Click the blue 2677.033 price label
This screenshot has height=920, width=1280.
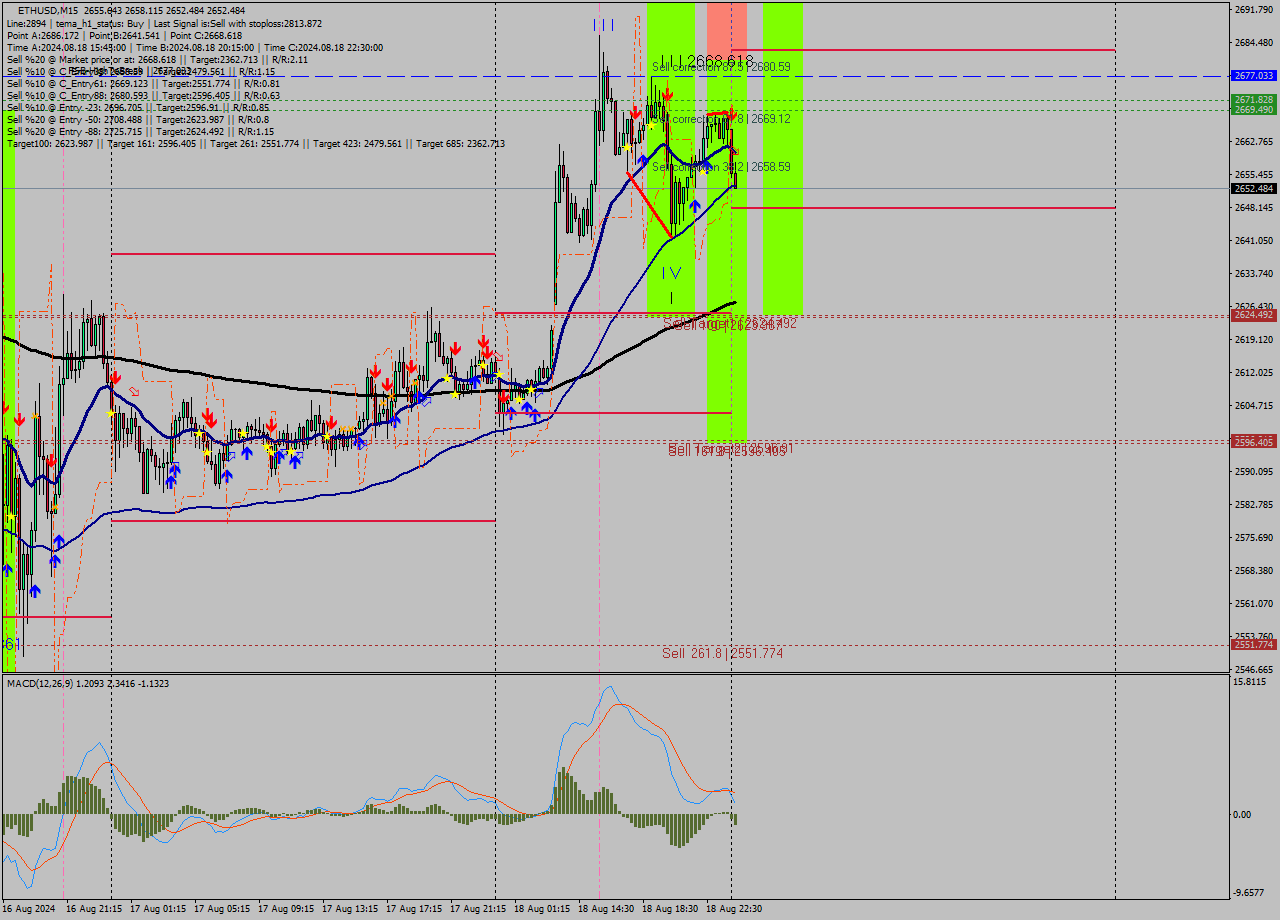pyautogui.click(x=1253, y=76)
